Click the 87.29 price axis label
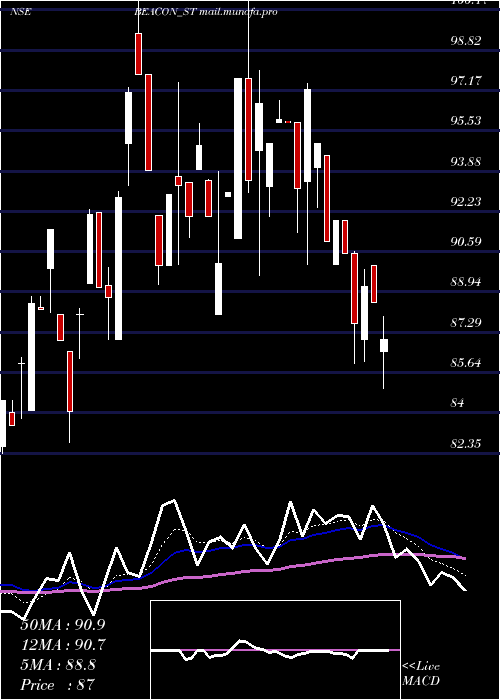This screenshot has height=700, width=500. 466,322
